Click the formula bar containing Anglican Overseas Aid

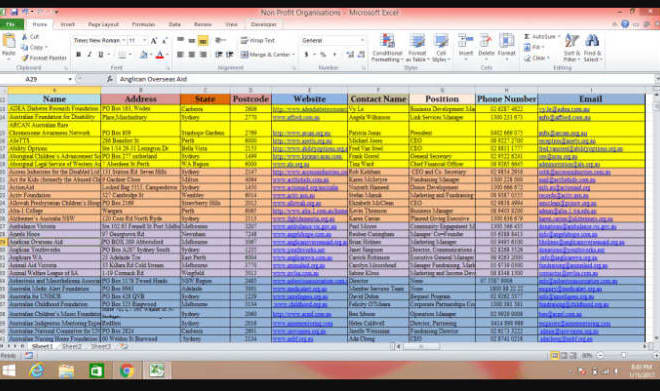385,79
